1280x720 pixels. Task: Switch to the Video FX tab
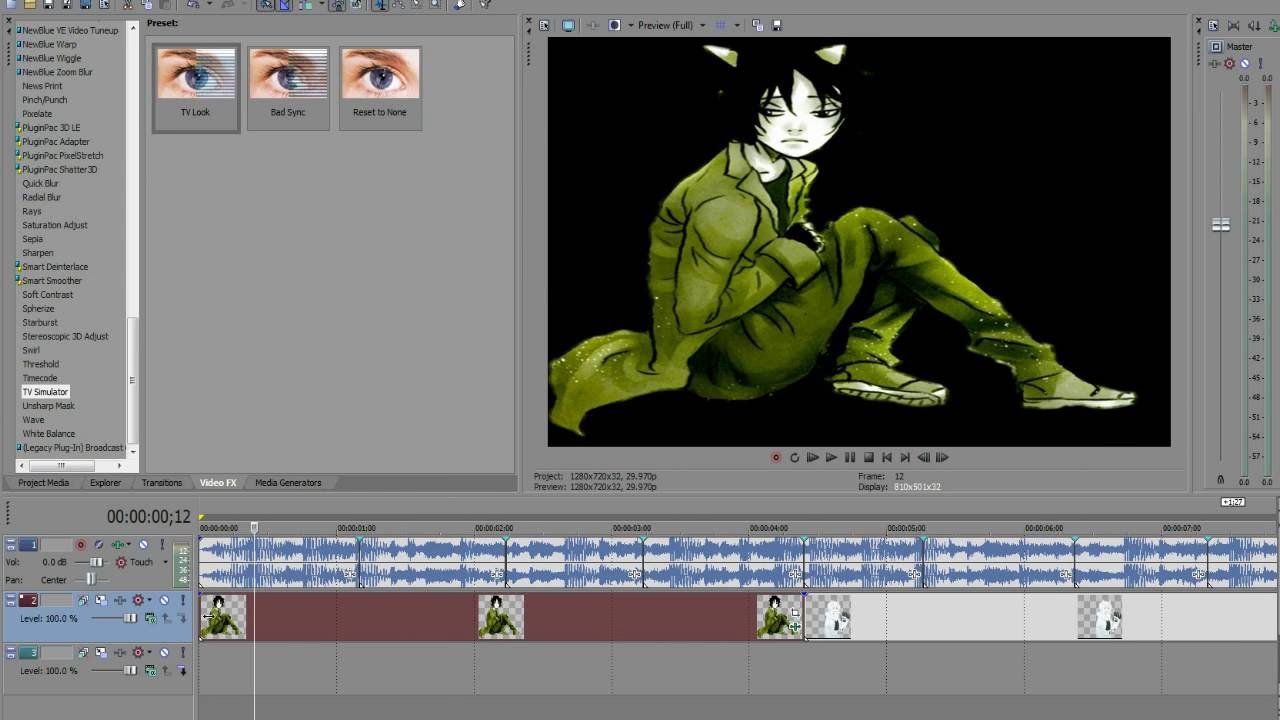tap(218, 483)
